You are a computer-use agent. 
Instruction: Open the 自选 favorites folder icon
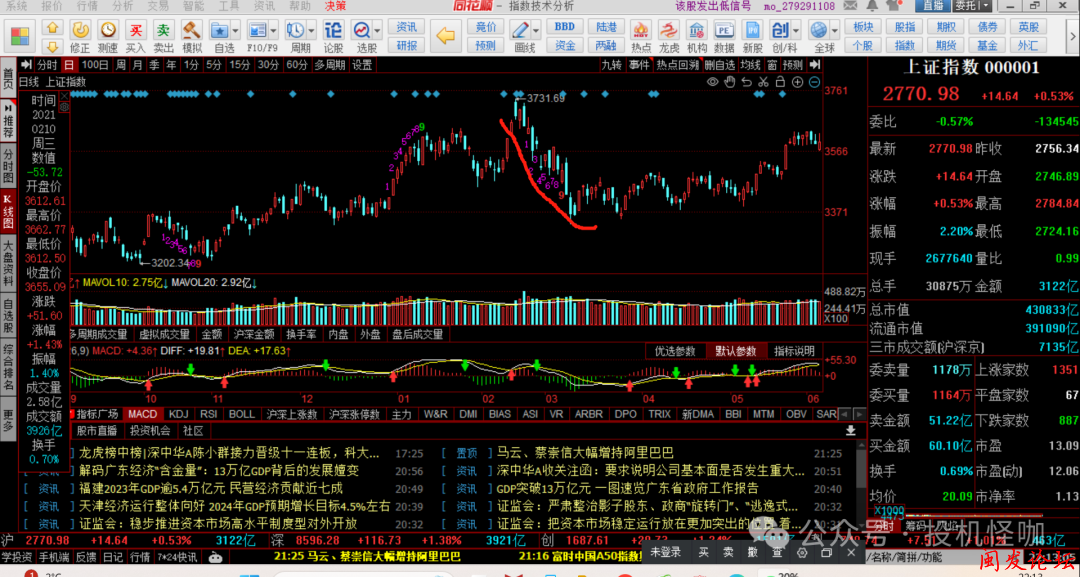pyautogui.click(x=220, y=30)
